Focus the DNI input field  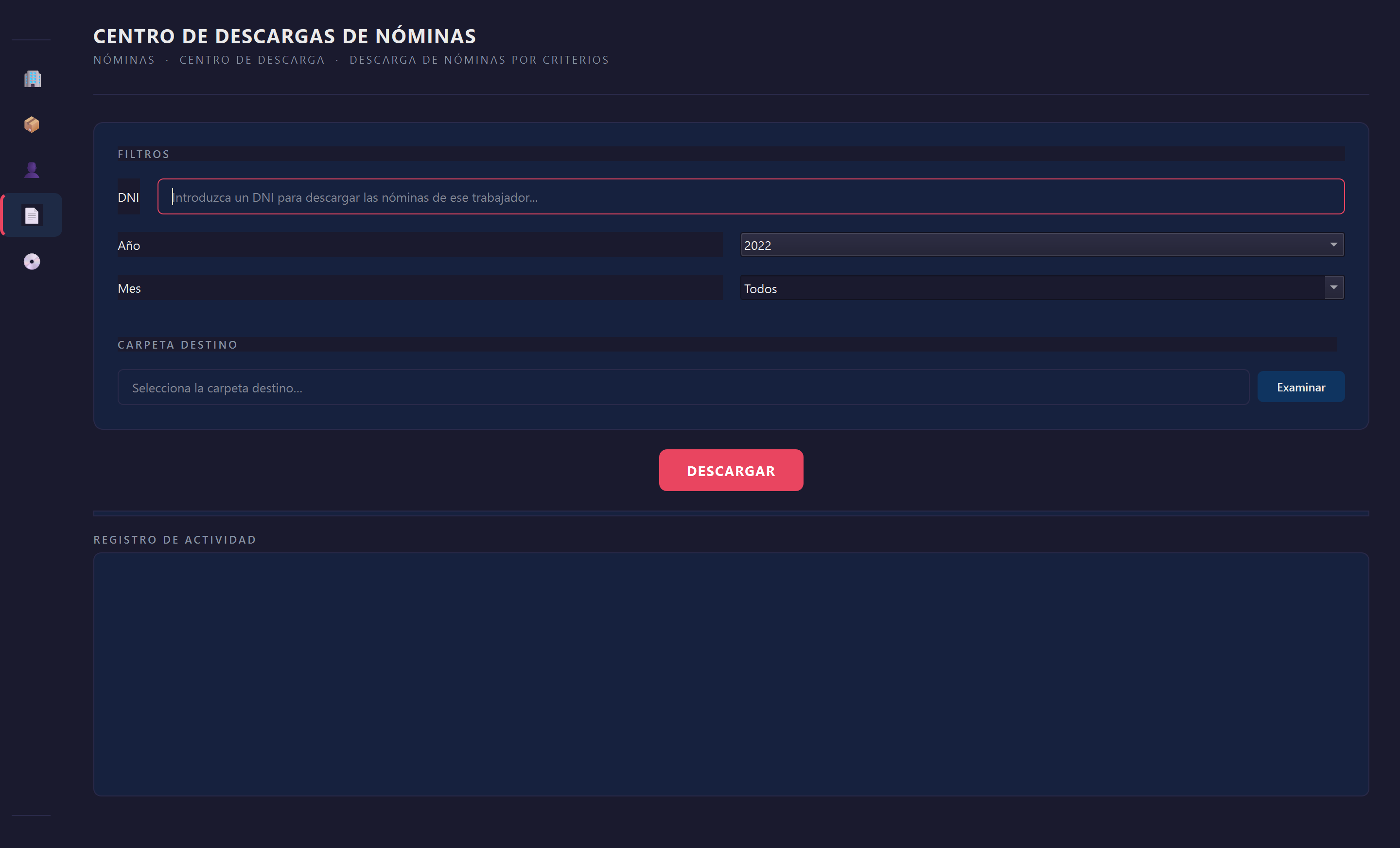751,196
